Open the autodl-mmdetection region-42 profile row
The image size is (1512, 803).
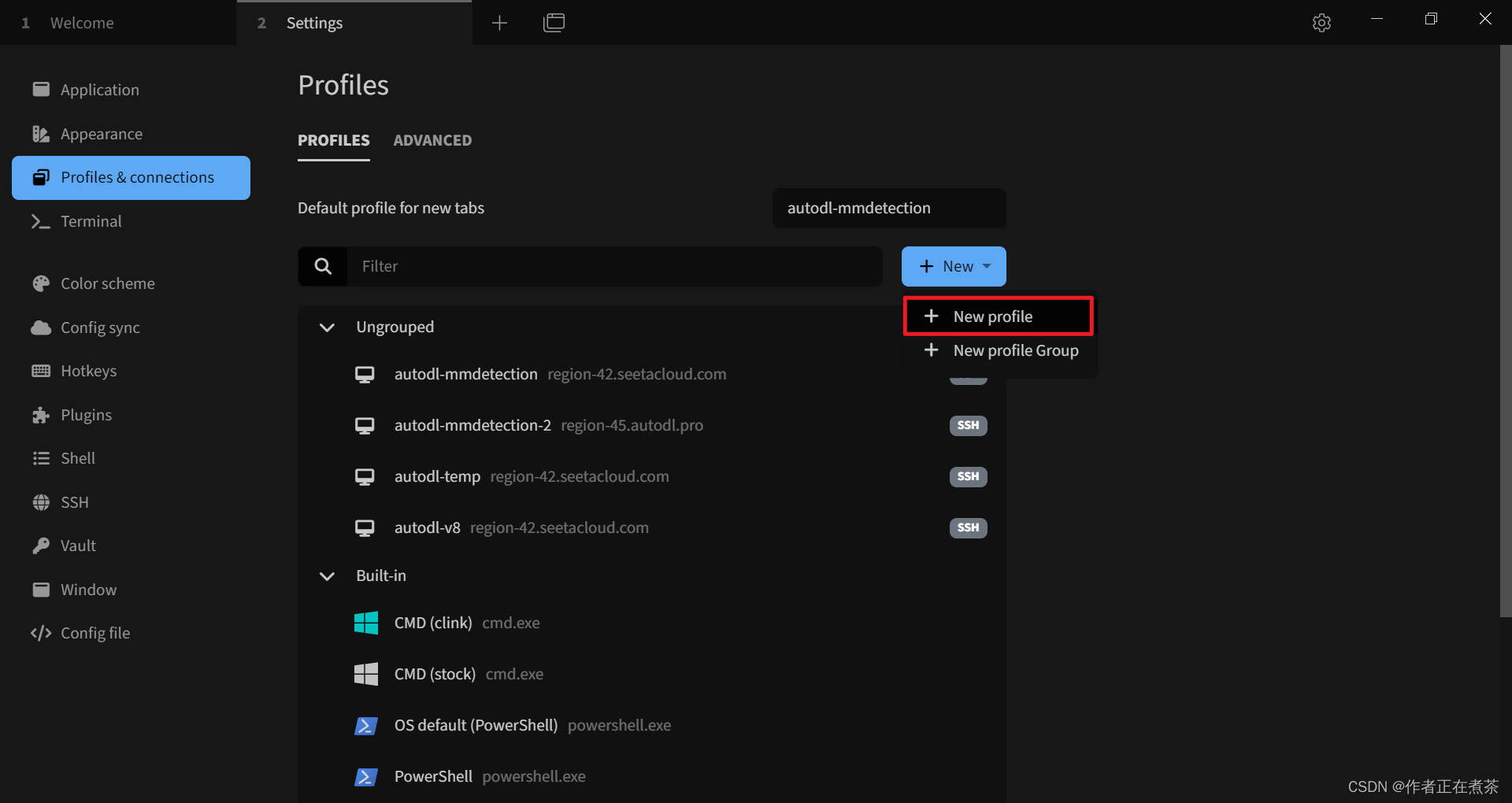tap(652, 374)
